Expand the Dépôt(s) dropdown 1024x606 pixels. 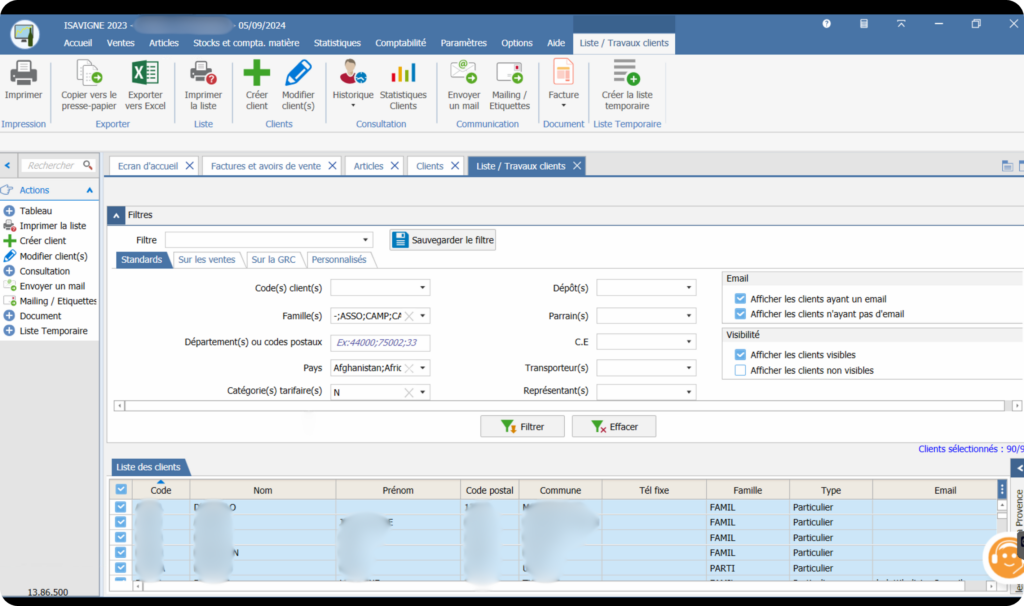[689, 288]
